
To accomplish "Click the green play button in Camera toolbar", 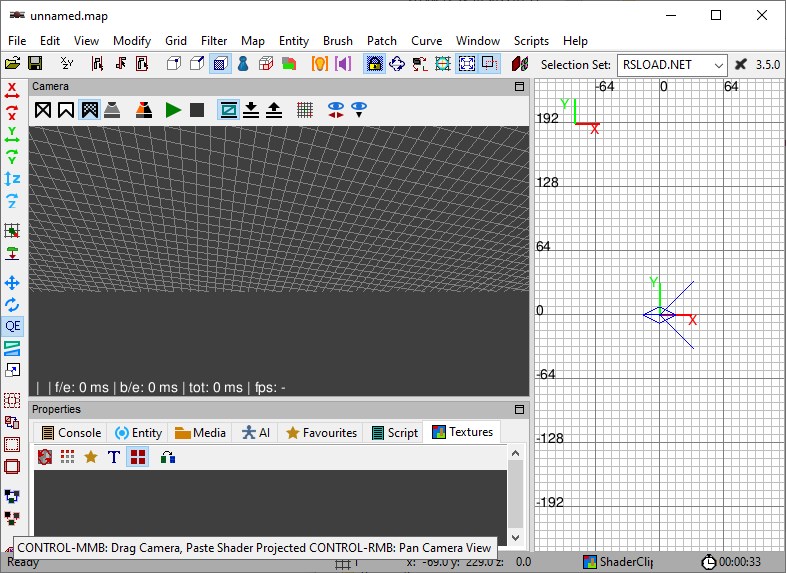I will click(x=173, y=110).
